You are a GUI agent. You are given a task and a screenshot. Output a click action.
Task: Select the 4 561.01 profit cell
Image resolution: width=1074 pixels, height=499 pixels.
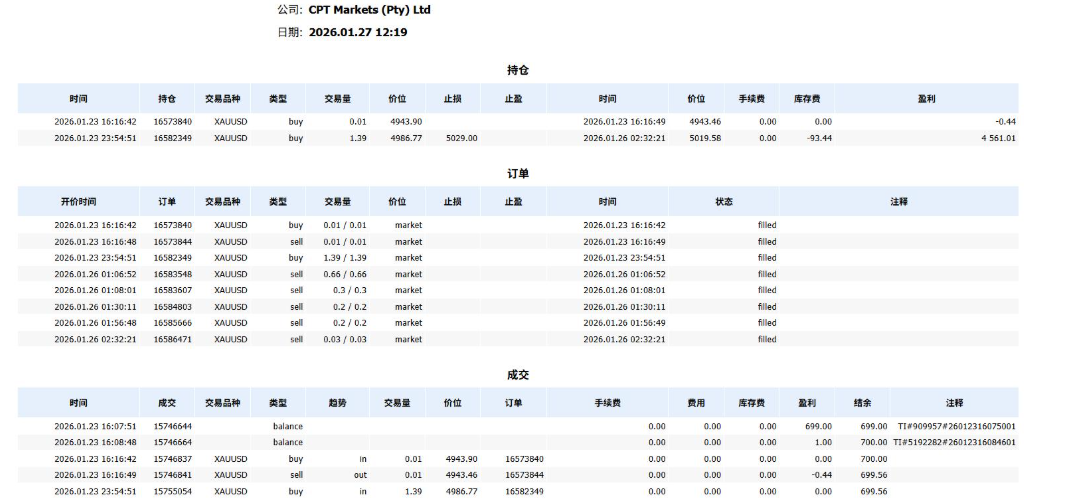996,138
